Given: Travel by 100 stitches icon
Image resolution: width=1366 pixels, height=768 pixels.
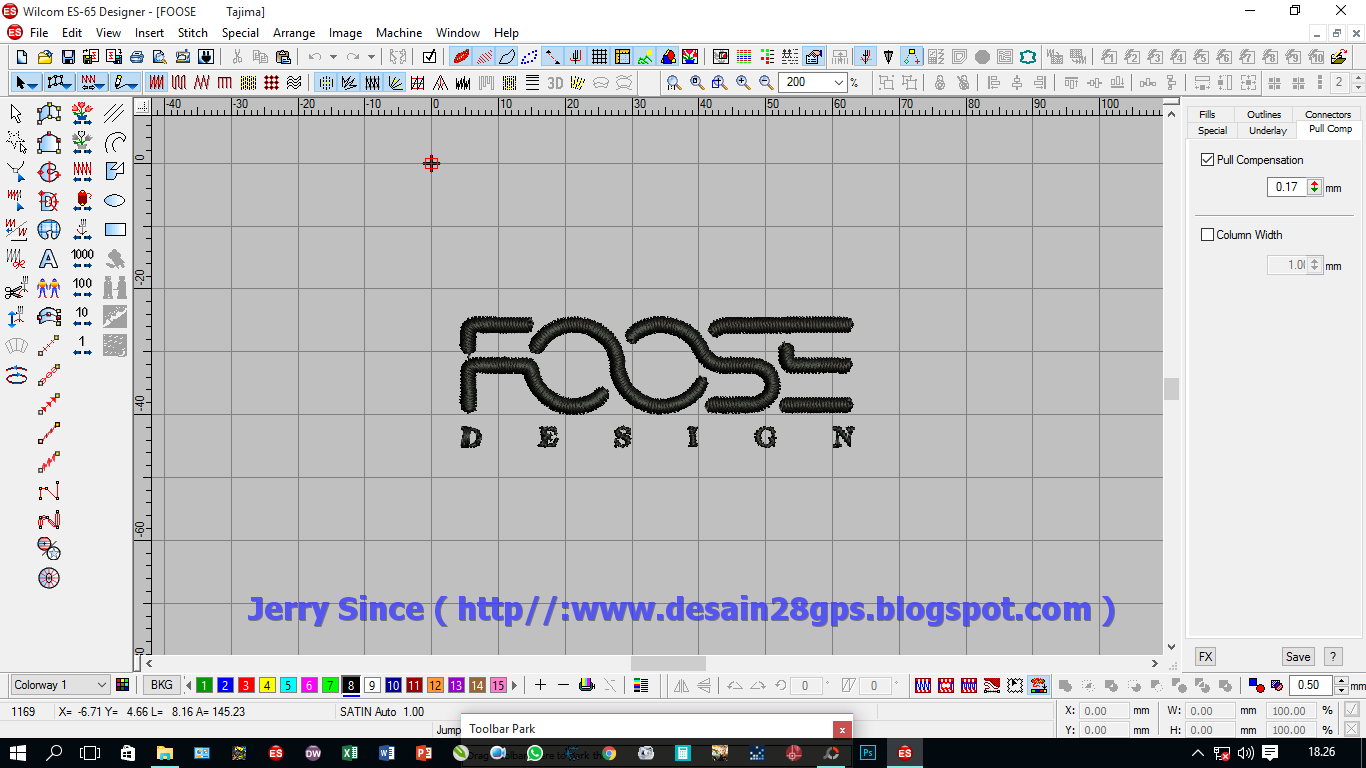Looking at the screenshot, I should tap(82, 288).
